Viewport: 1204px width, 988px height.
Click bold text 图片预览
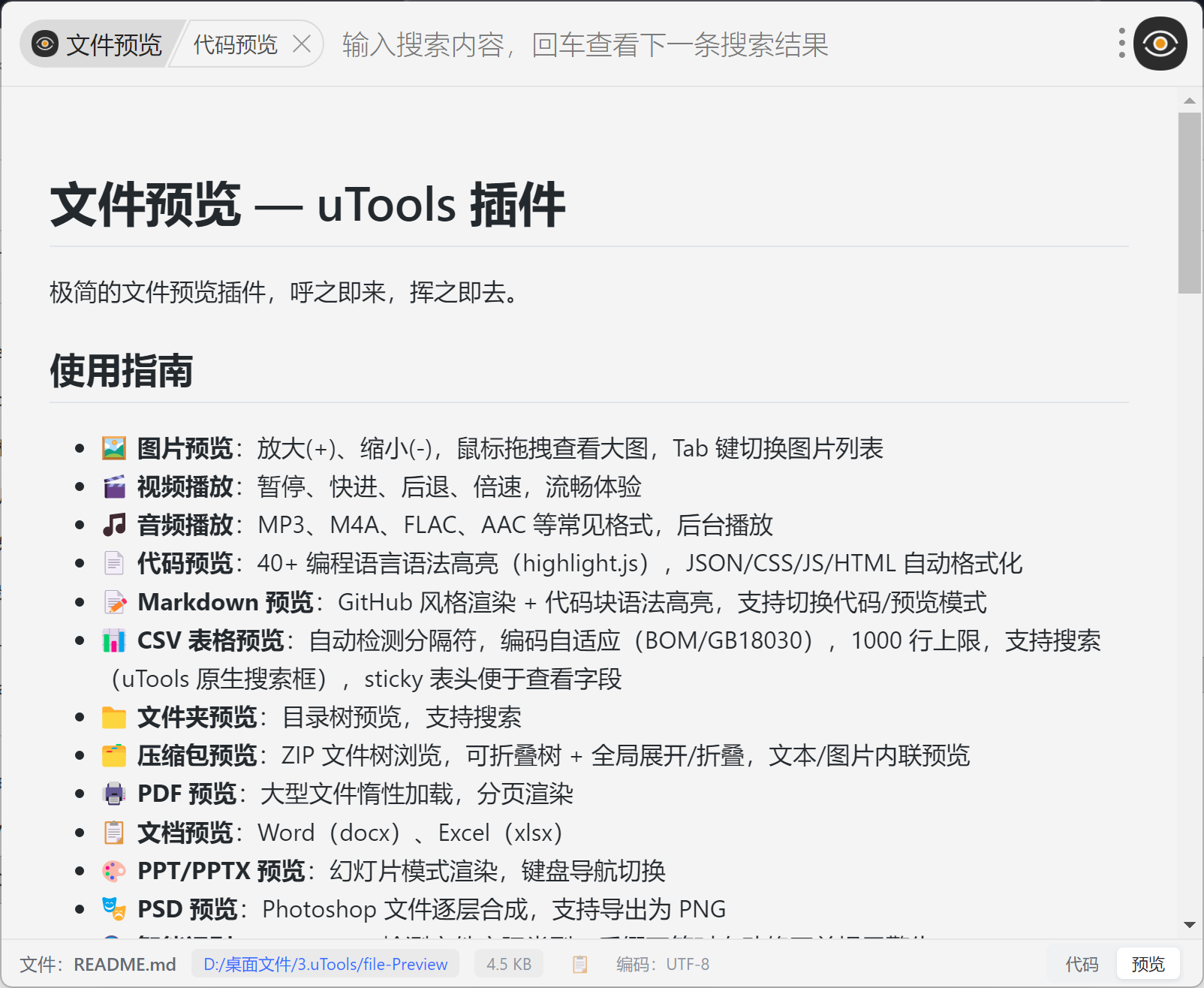tap(185, 448)
